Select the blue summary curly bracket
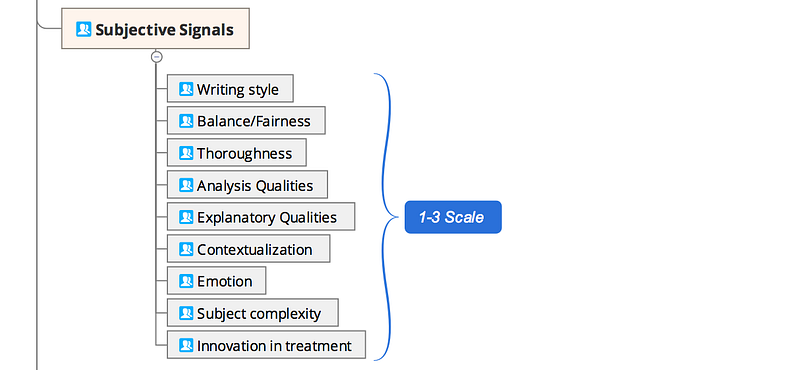The image size is (800, 370). point(386,217)
